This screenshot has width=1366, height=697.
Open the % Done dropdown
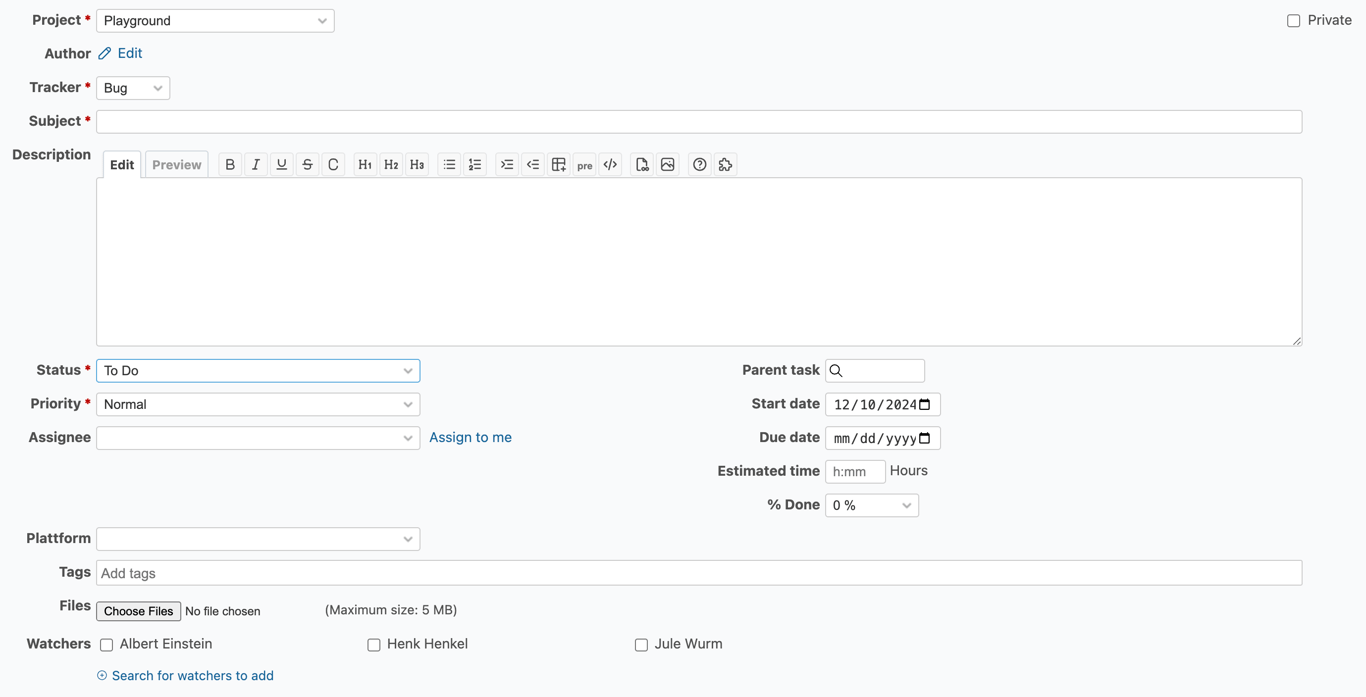pyautogui.click(x=871, y=505)
